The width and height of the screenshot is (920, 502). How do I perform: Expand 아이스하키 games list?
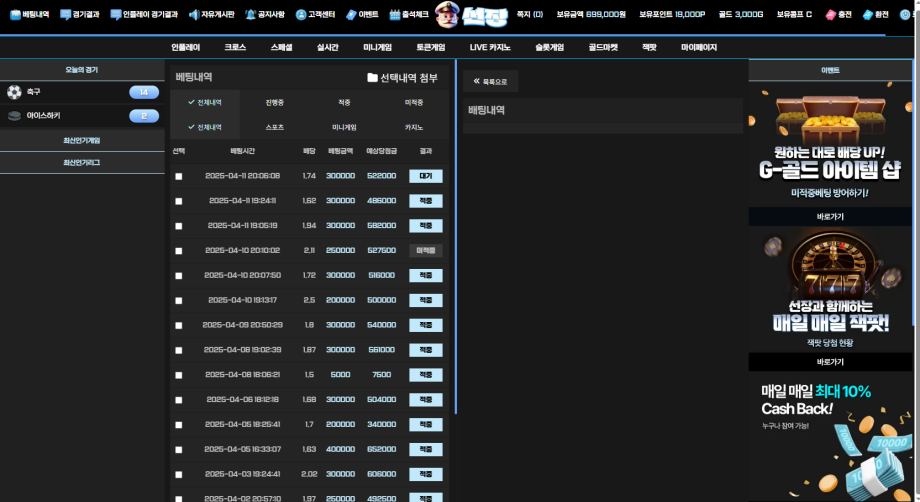point(82,116)
